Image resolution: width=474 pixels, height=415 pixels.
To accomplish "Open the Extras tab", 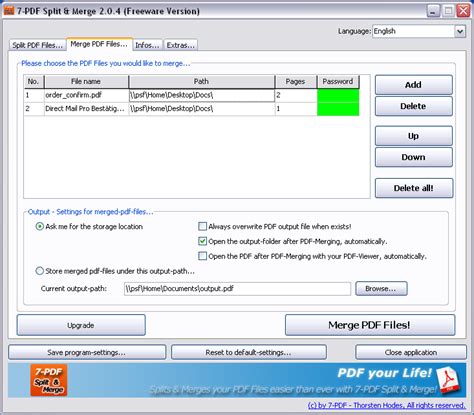I will click(x=181, y=45).
